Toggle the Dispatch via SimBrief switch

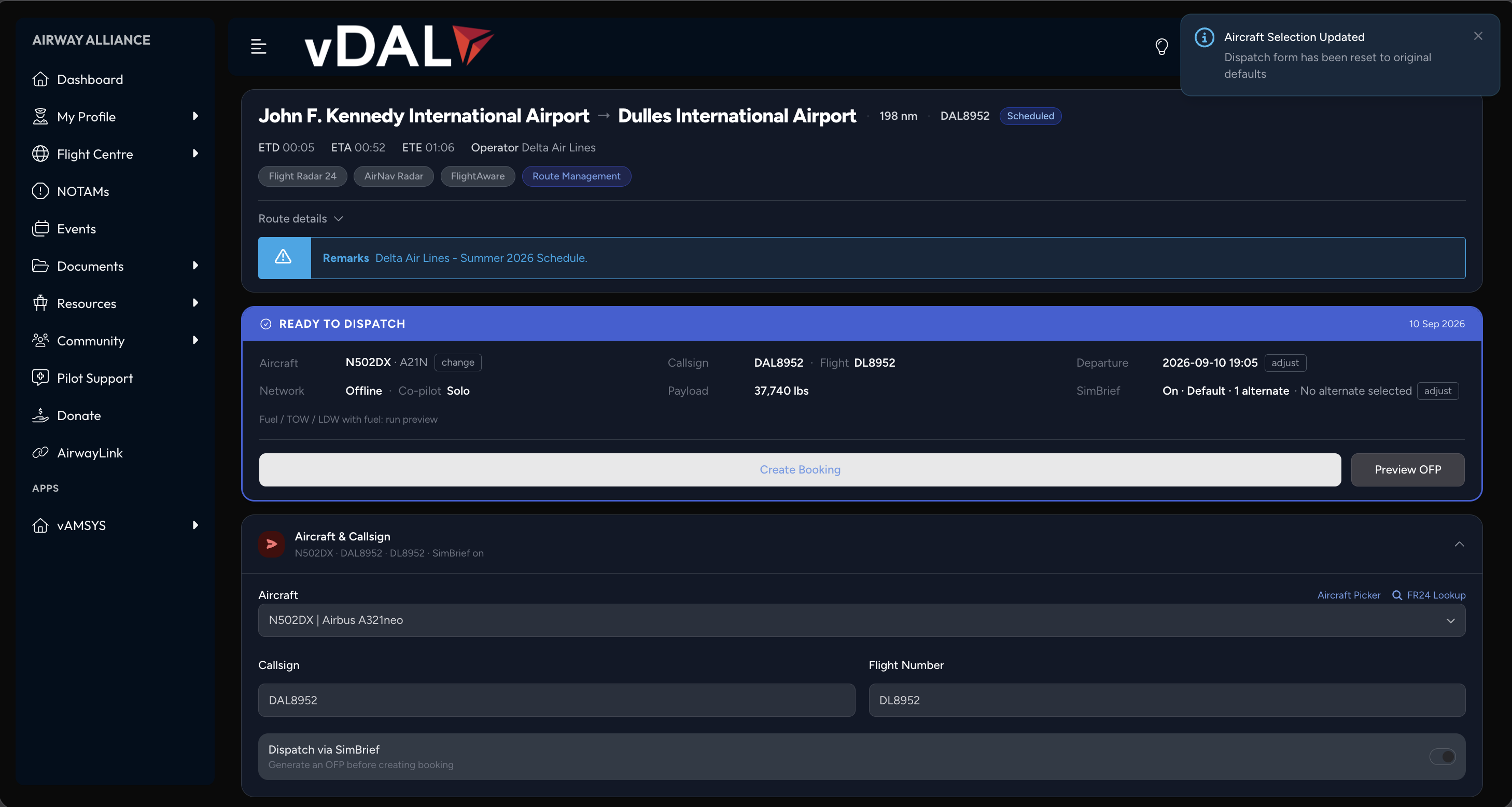pyautogui.click(x=1442, y=757)
